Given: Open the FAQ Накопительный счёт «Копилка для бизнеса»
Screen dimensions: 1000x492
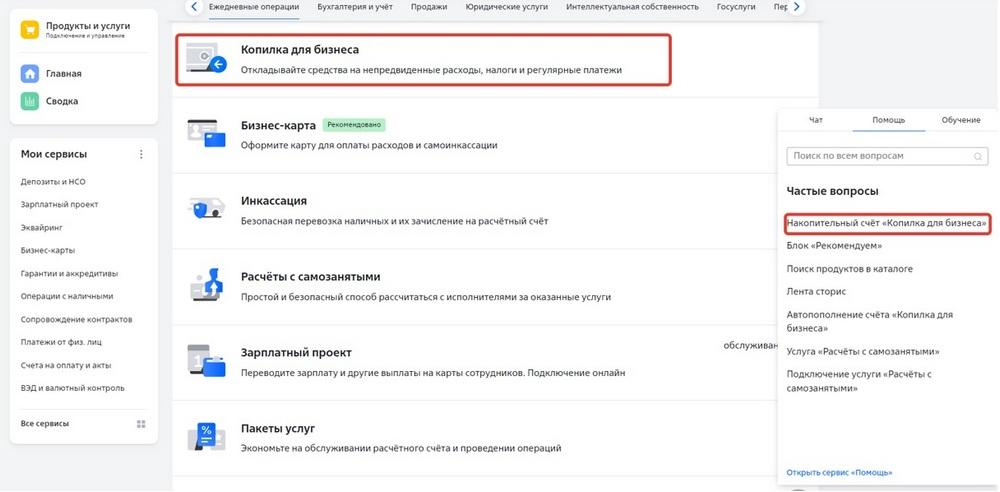Looking at the screenshot, I should [x=887, y=223].
